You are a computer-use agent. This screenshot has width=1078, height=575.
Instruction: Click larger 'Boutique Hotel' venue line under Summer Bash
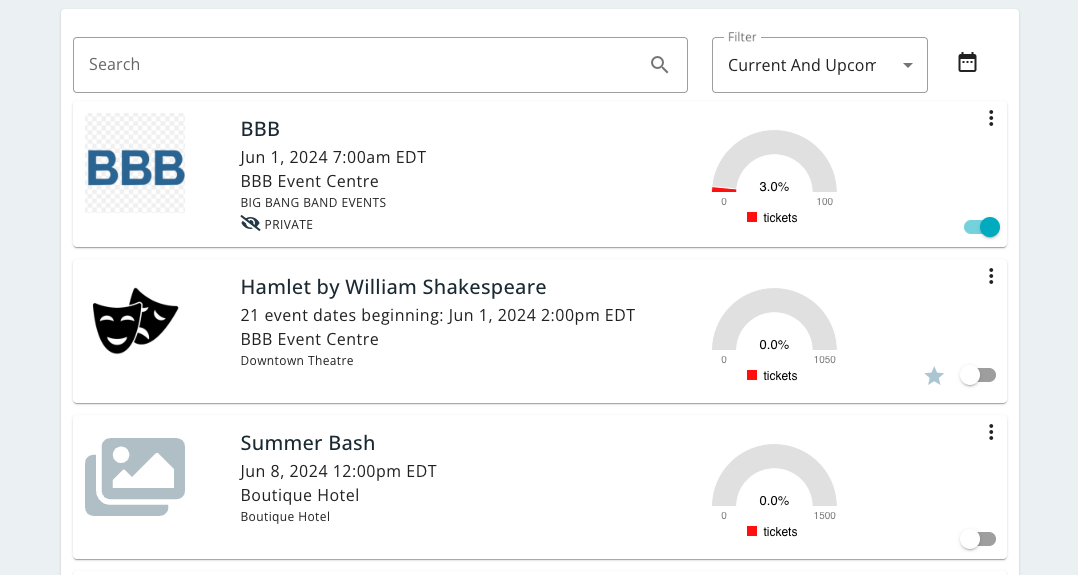point(300,495)
